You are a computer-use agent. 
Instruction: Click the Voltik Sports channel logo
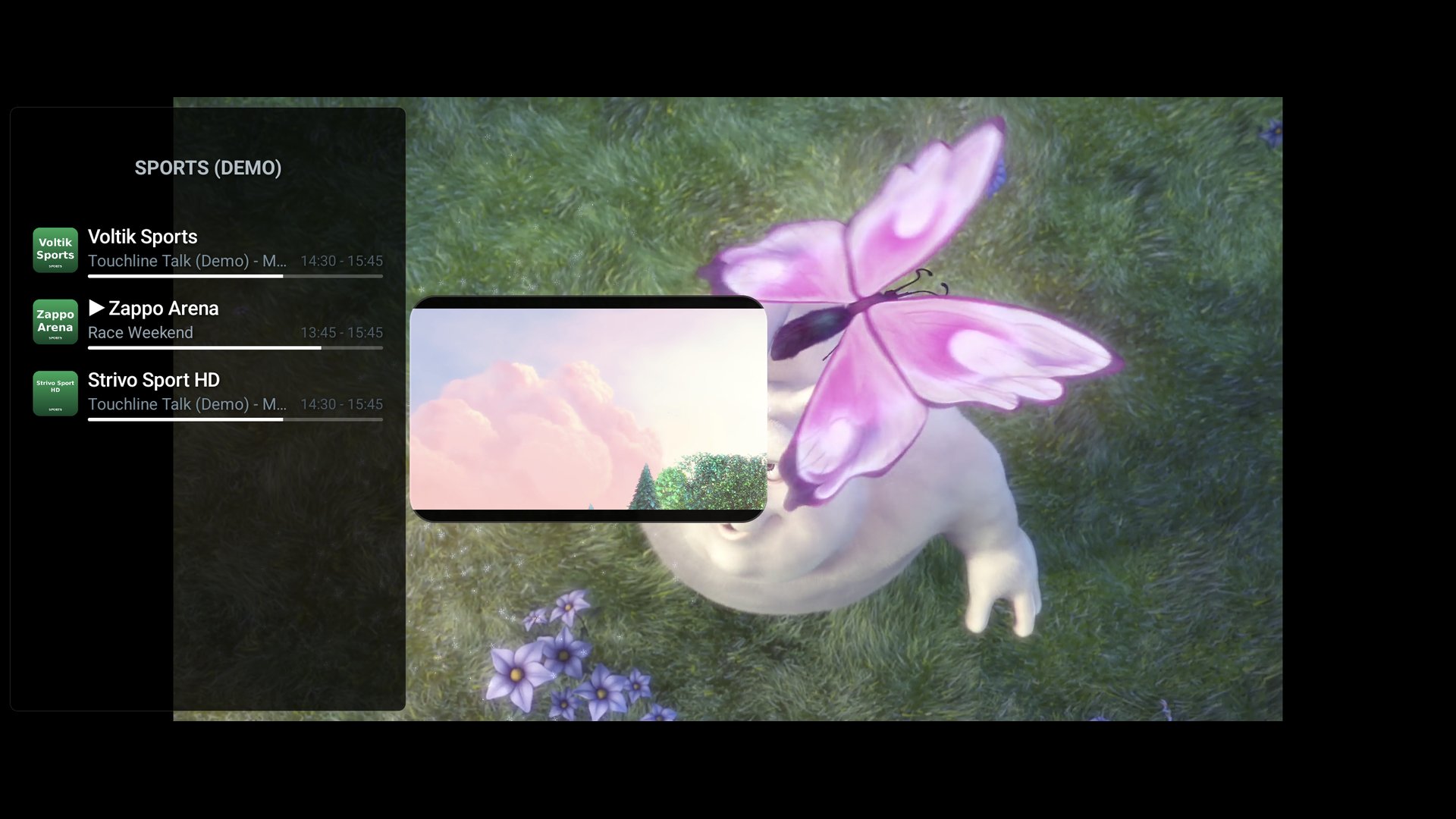coord(55,249)
